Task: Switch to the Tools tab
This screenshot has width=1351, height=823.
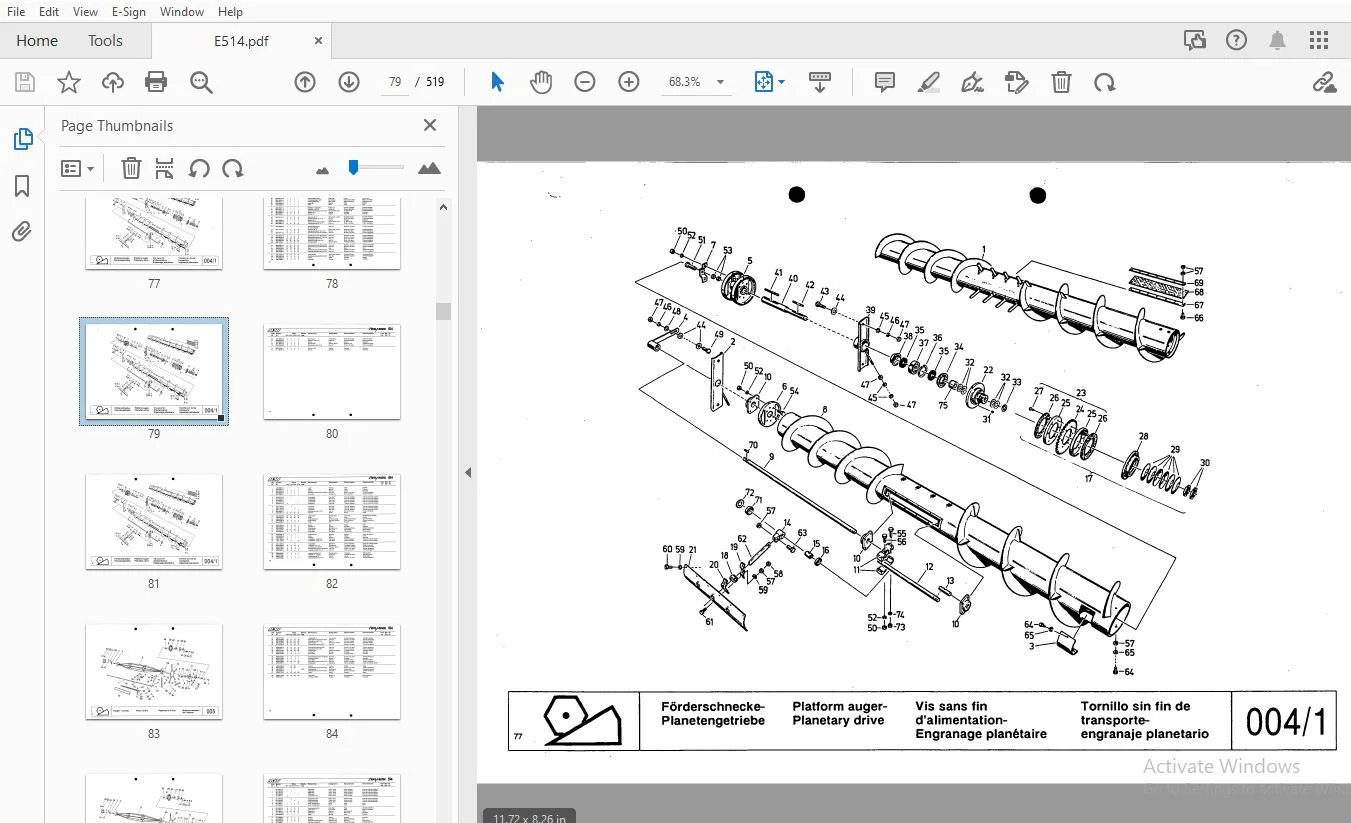Action: click(105, 41)
